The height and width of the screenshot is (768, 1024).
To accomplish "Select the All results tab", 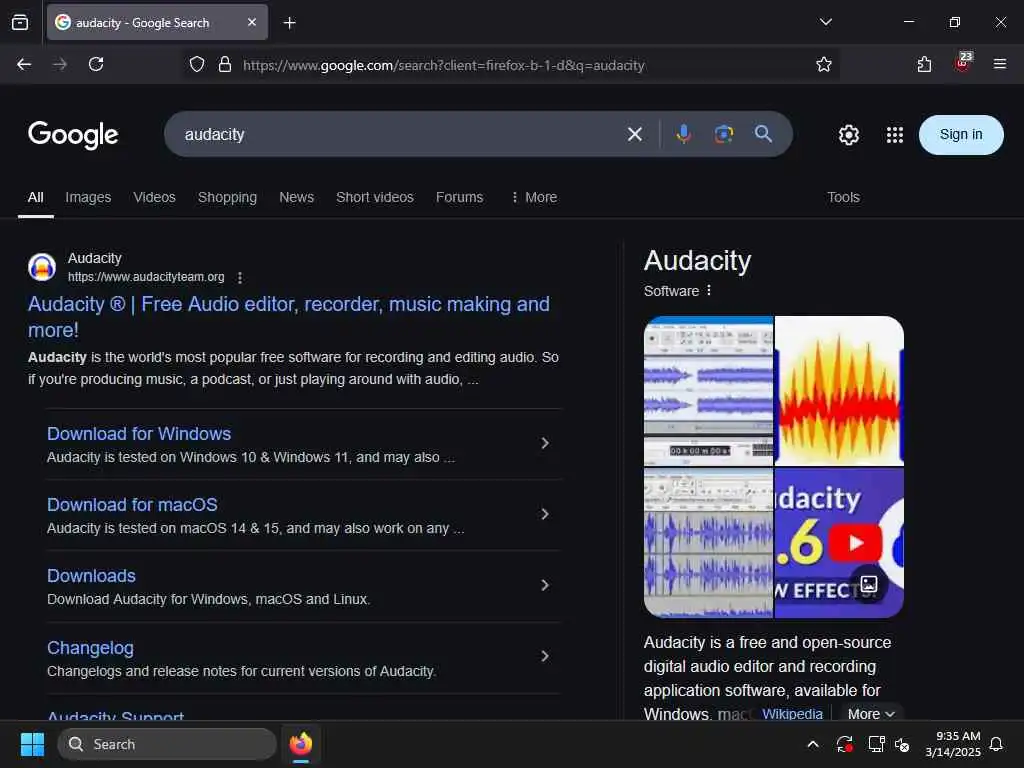I will point(35,197).
